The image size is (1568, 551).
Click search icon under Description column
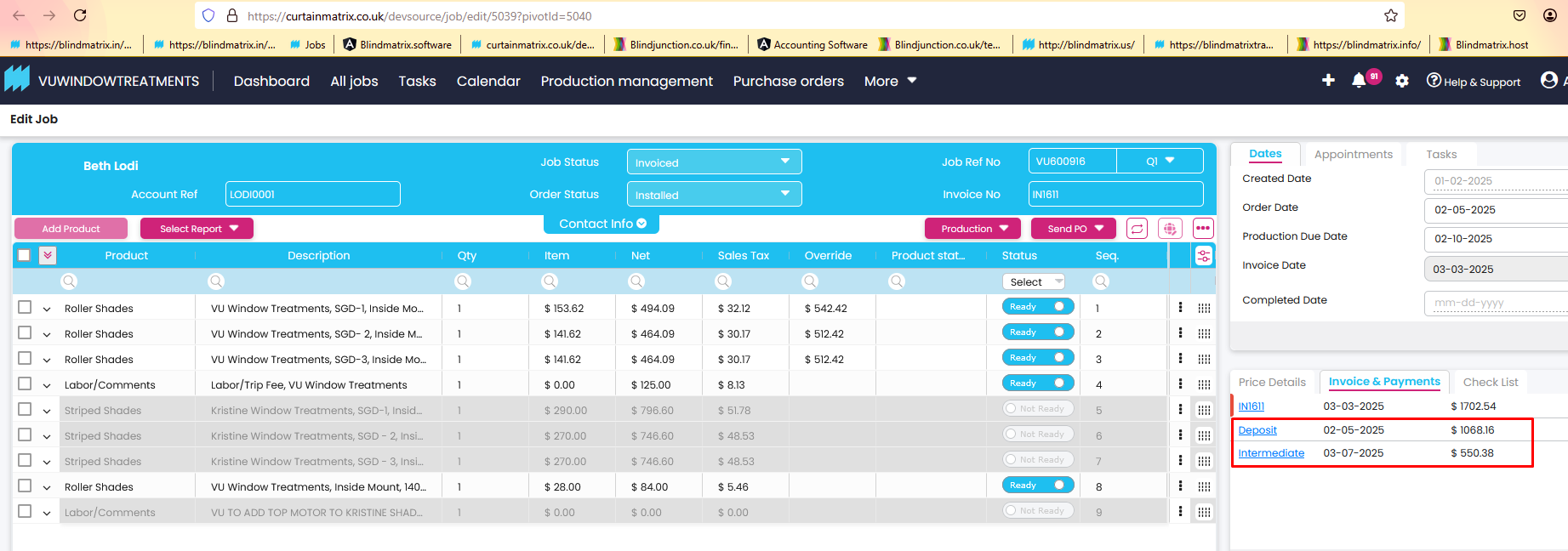click(x=216, y=281)
